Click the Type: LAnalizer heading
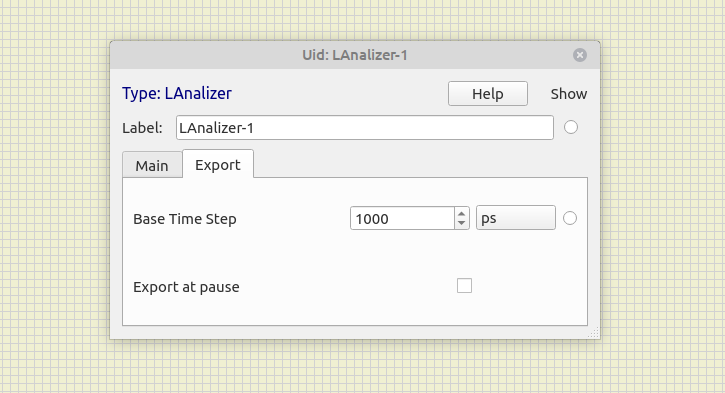The height and width of the screenshot is (393, 725). (x=177, y=93)
